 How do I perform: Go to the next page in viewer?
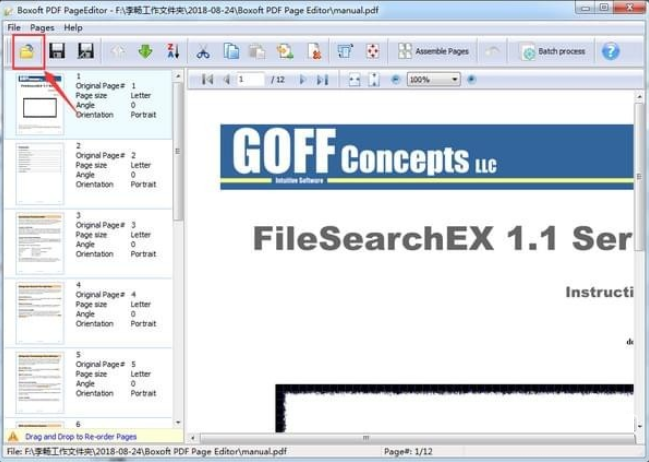tap(302, 79)
